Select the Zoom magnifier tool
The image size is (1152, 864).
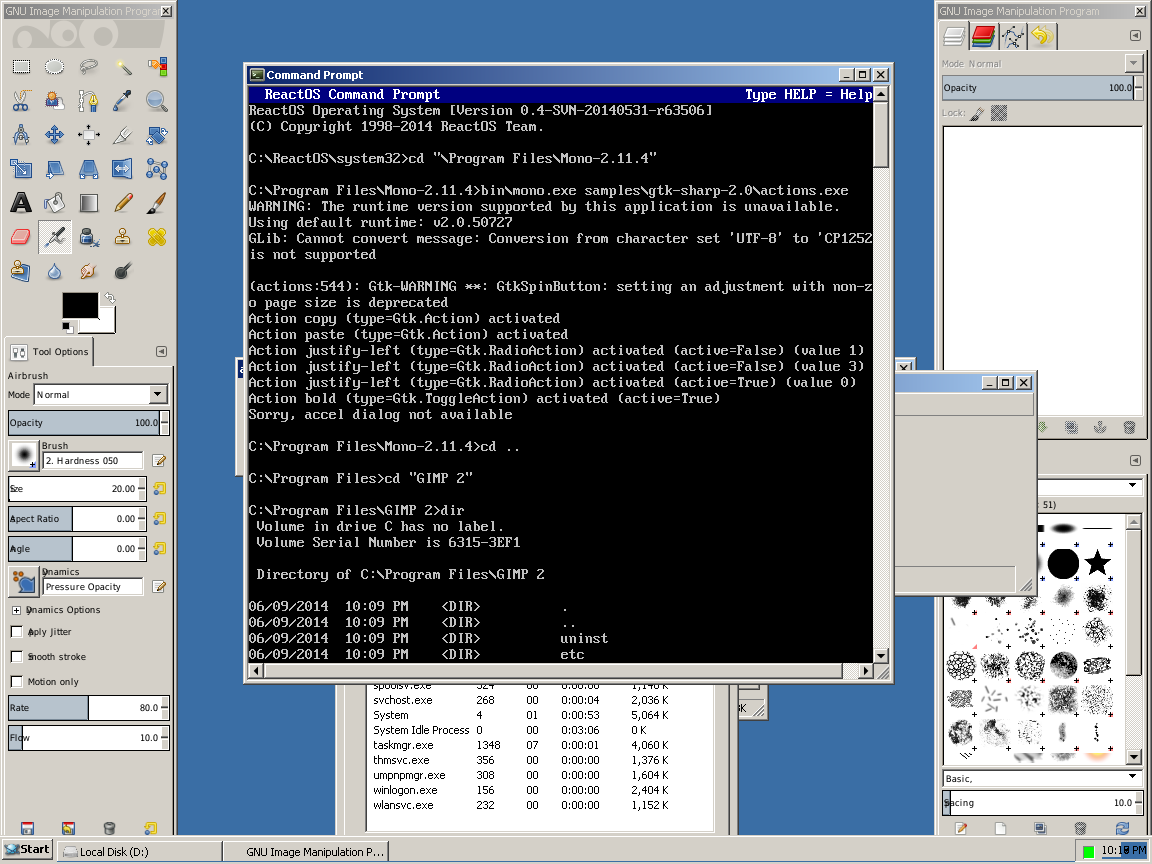pyautogui.click(x=156, y=101)
